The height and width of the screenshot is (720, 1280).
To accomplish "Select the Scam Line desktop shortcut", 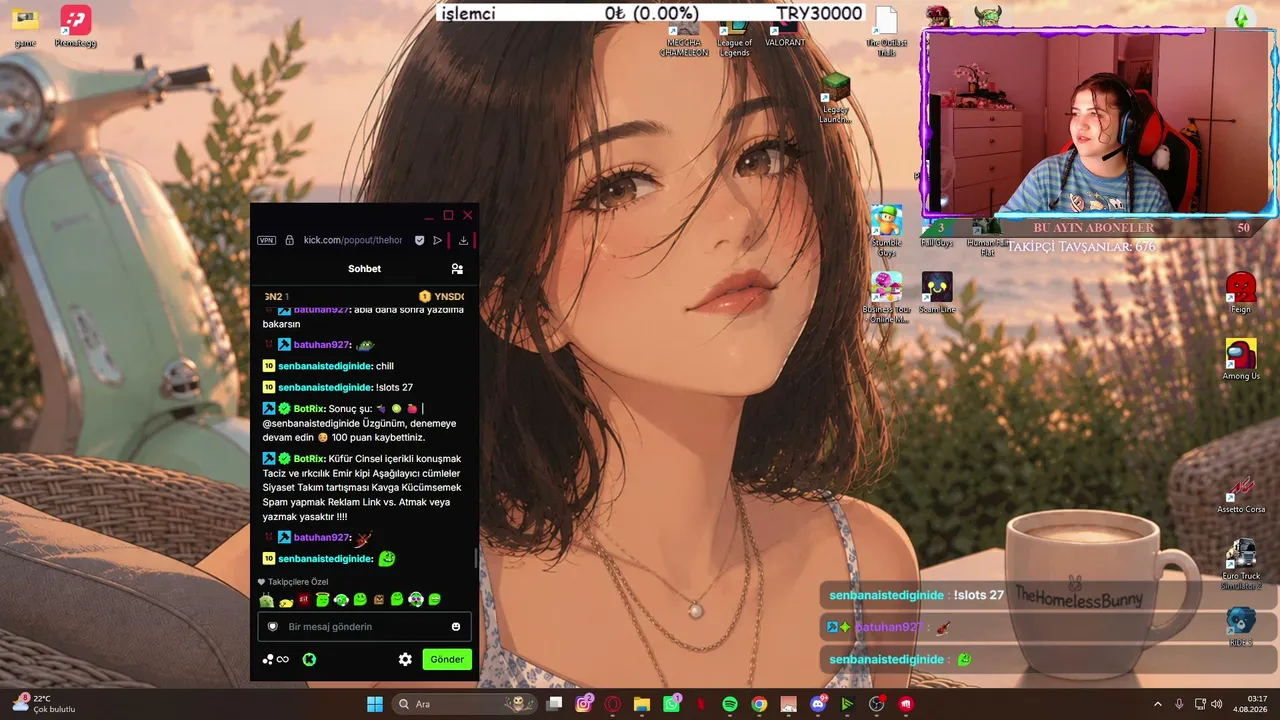I will tap(937, 293).
